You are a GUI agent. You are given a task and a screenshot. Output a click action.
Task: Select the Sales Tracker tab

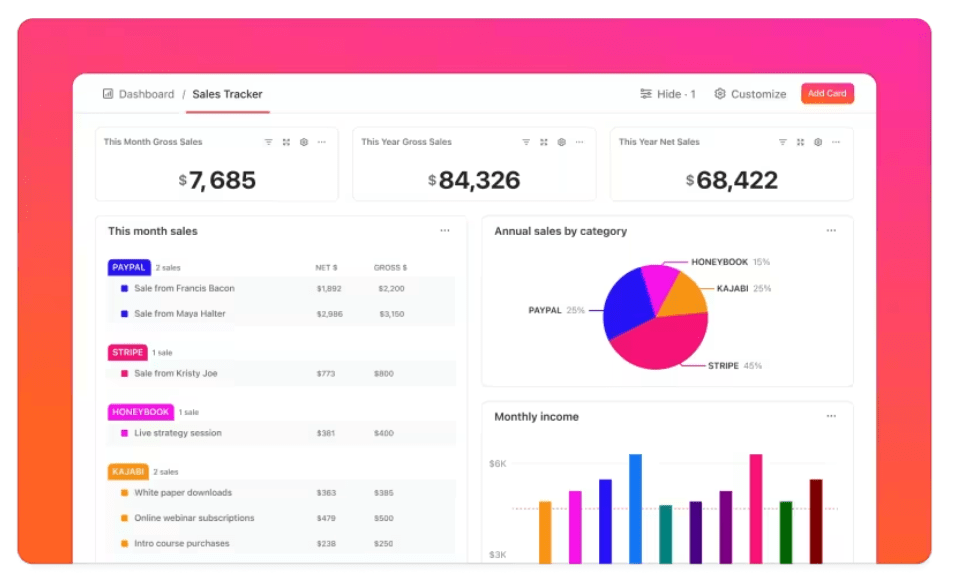coord(228,94)
